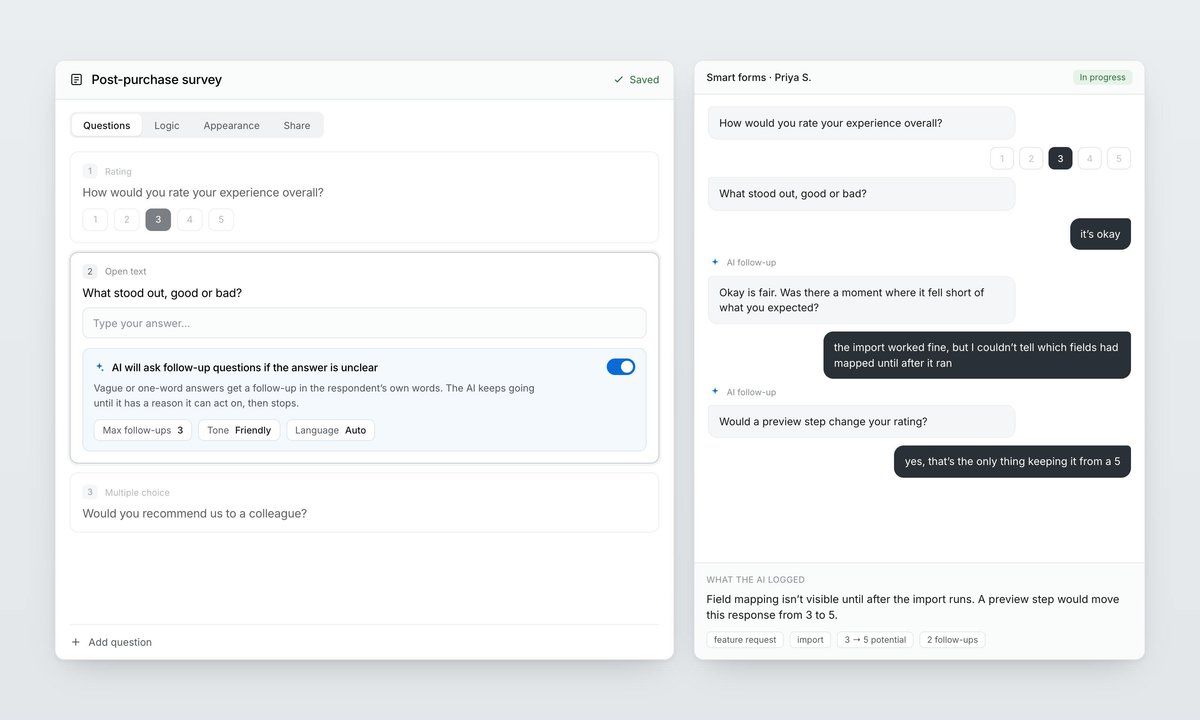This screenshot has width=1200, height=720.
Task: Choose rating 5 in the Smart forms chat
Action: click(x=1119, y=158)
